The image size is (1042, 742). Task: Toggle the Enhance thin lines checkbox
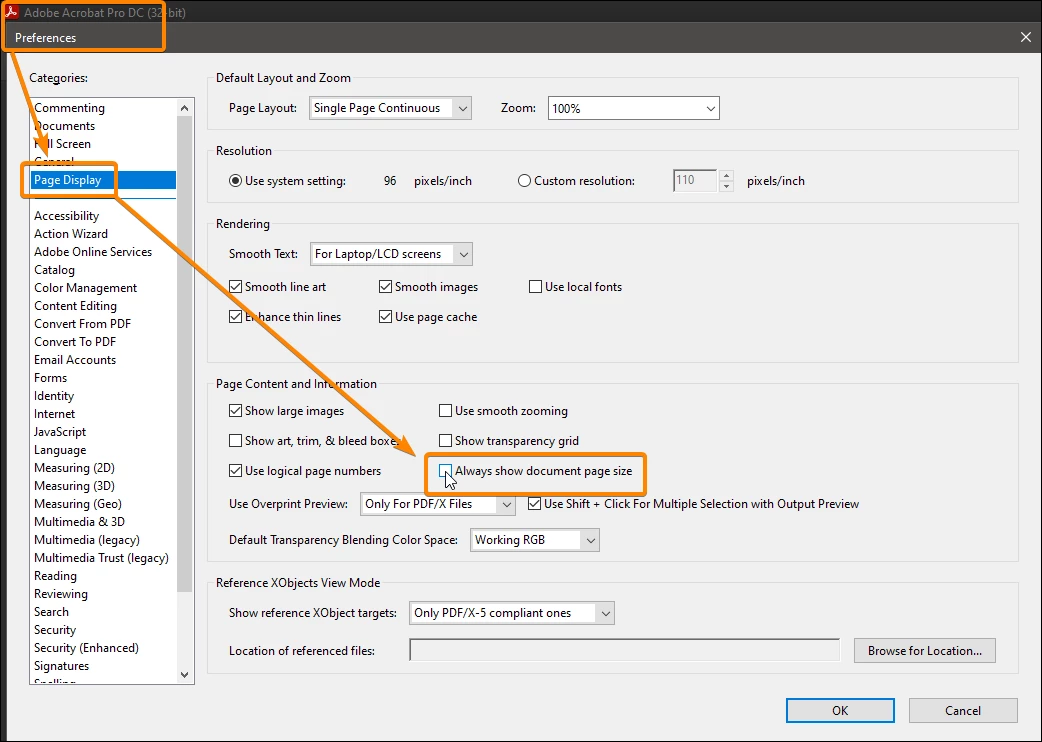pos(235,317)
